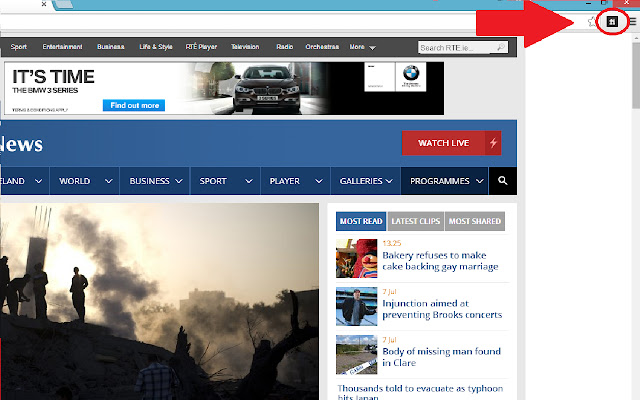Click the lightning bolt icon beside Watch Live
Viewport: 640px width, 400px height.
point(493,143)
